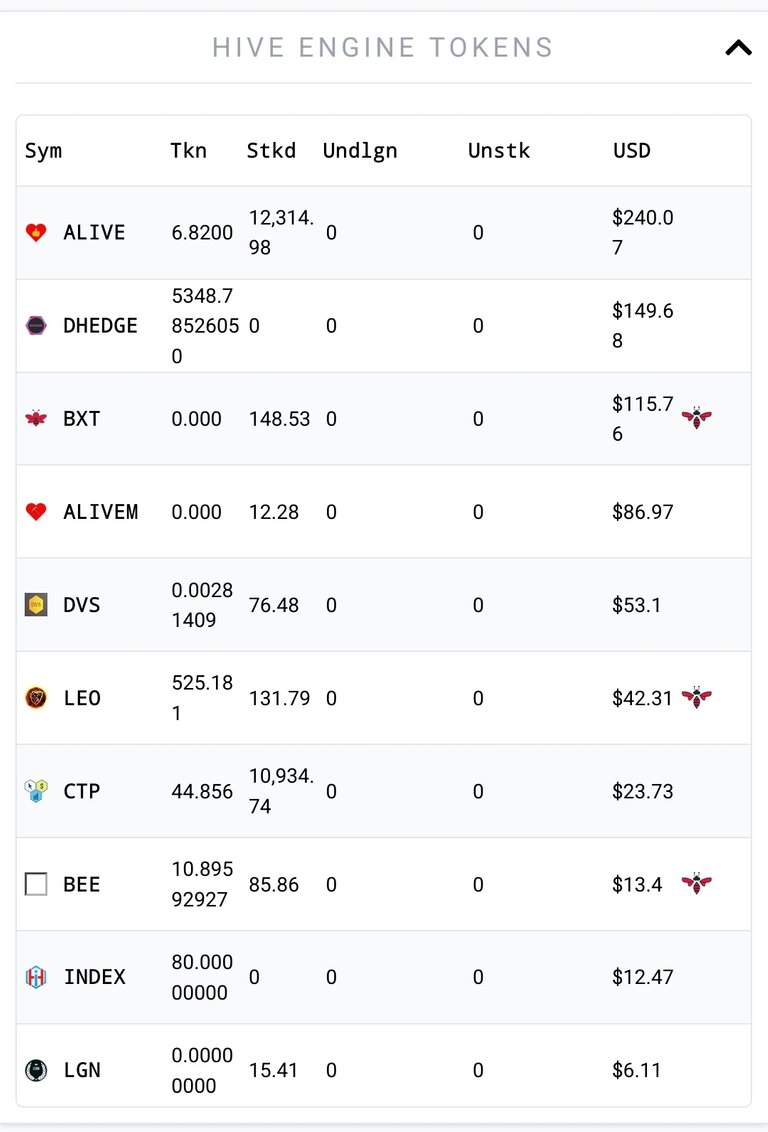Click the LGN token icon
This screenshot has height=1132, width=768.
[36, 1070]
